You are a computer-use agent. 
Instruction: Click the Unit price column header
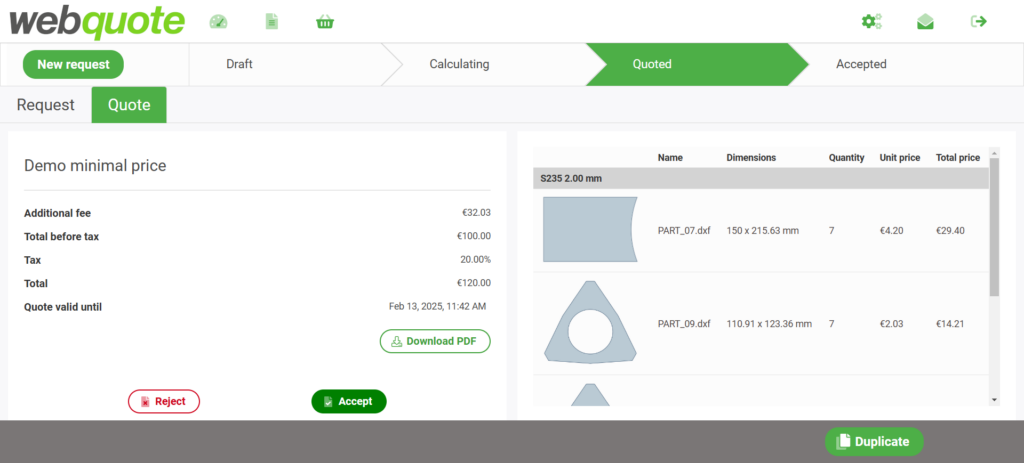point(900,157)
